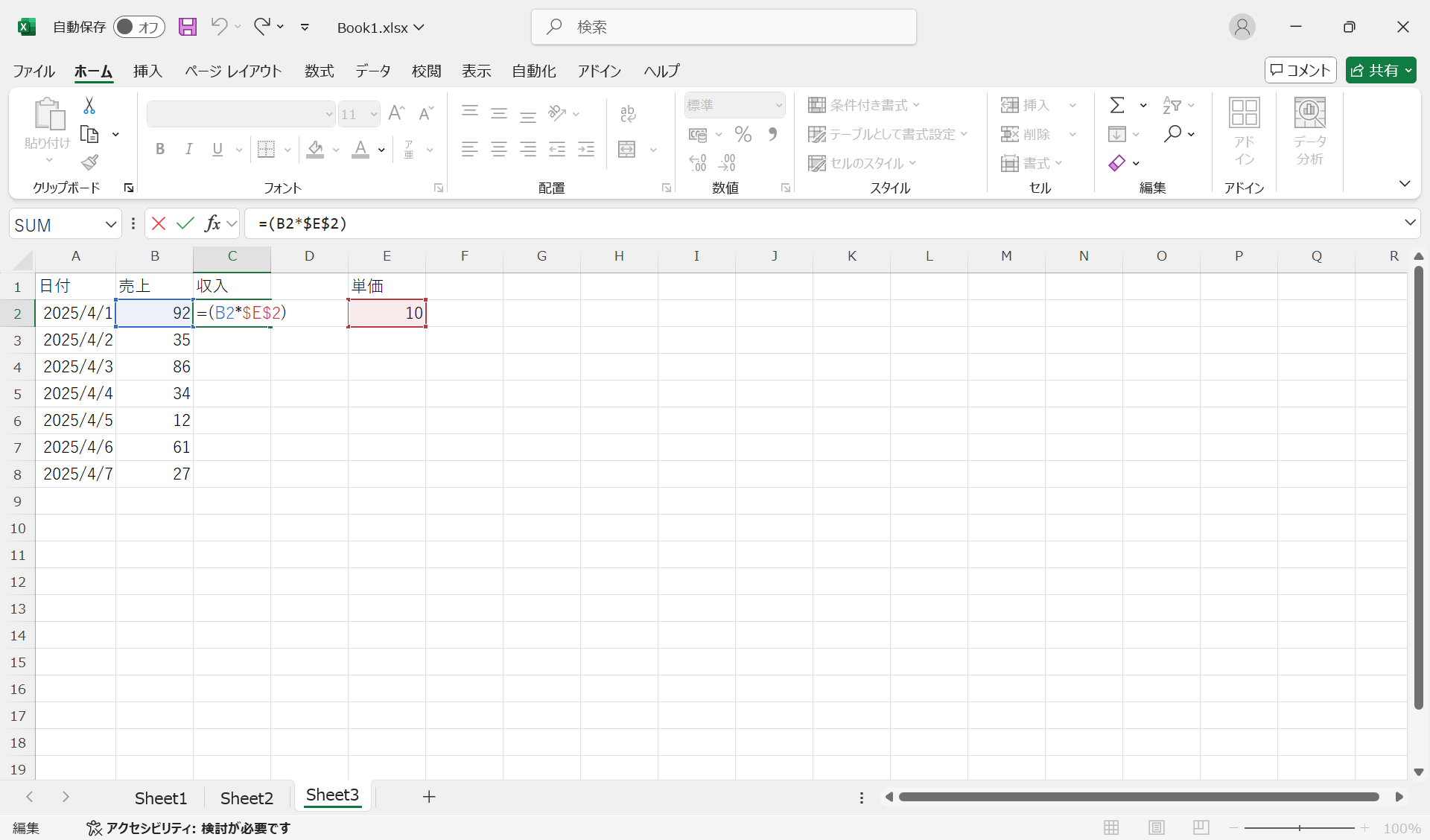Switch to Page Break Preview view
The image size is (1430, 840).
(1201, 827)
